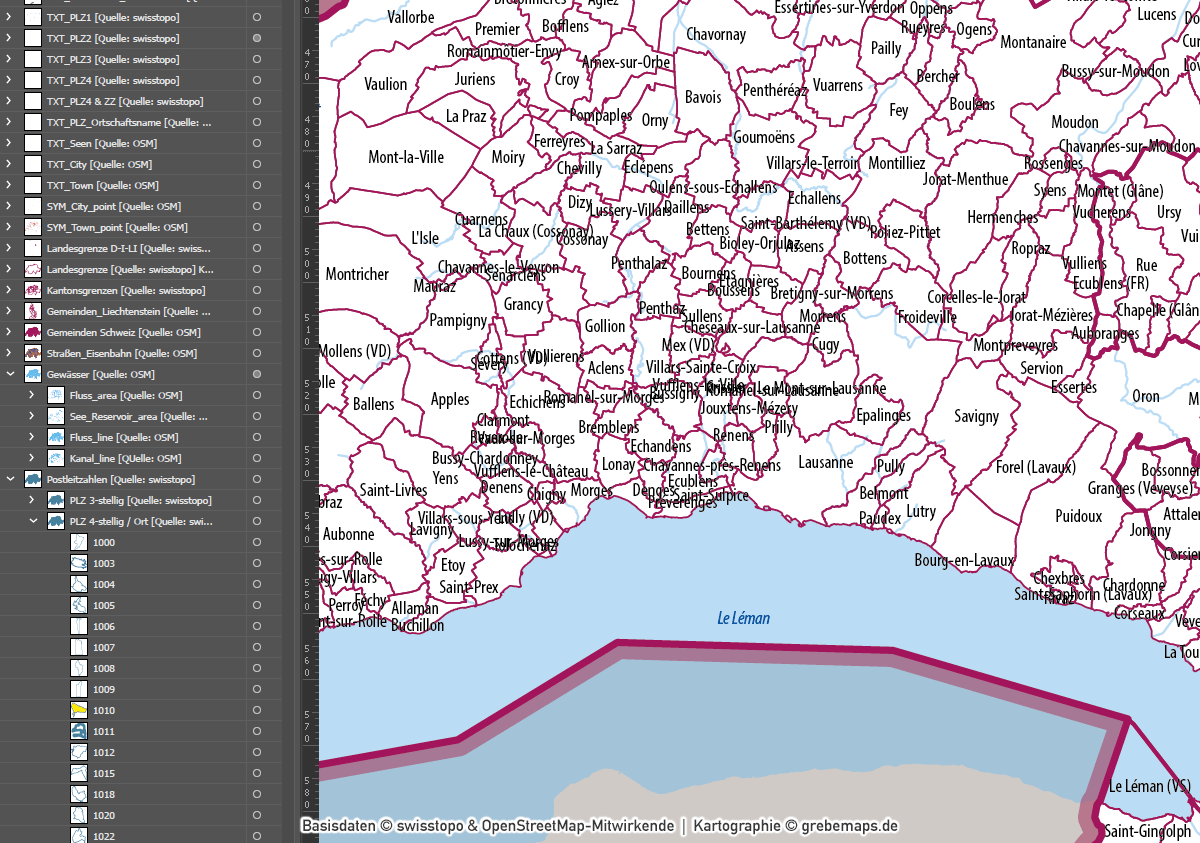Click the Fluss_line layer thumbnail
Image resolution: width=1200 pixels, height=843 pixels.
click(x=56, y=437)
